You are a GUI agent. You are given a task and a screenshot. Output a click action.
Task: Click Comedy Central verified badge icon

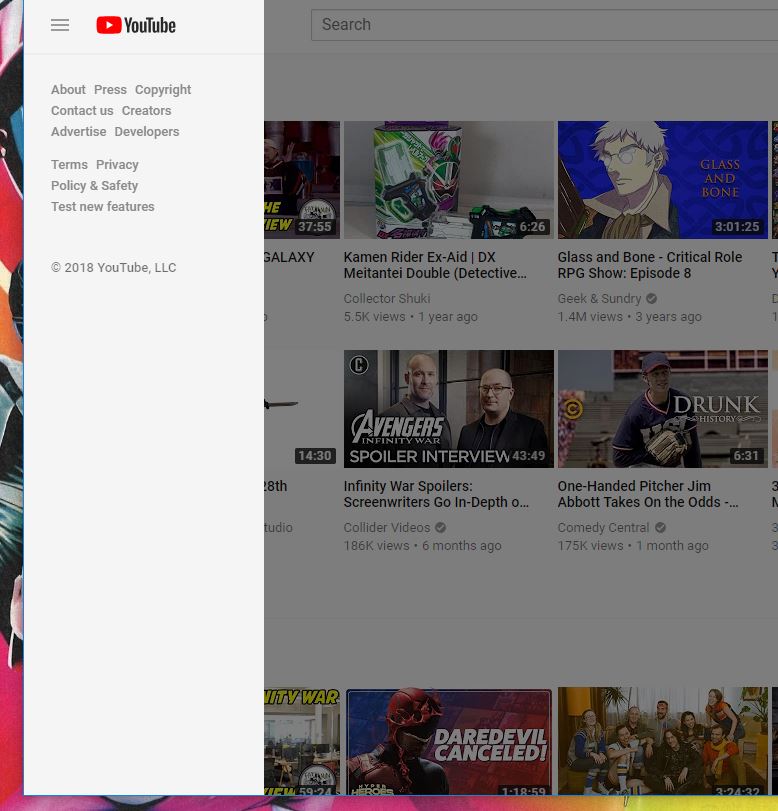coord(660,528)
